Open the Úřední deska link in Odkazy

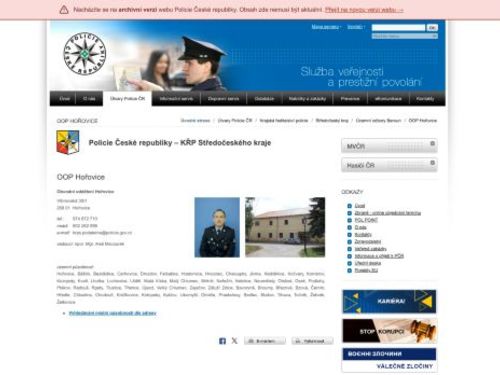tap(368, 263)
